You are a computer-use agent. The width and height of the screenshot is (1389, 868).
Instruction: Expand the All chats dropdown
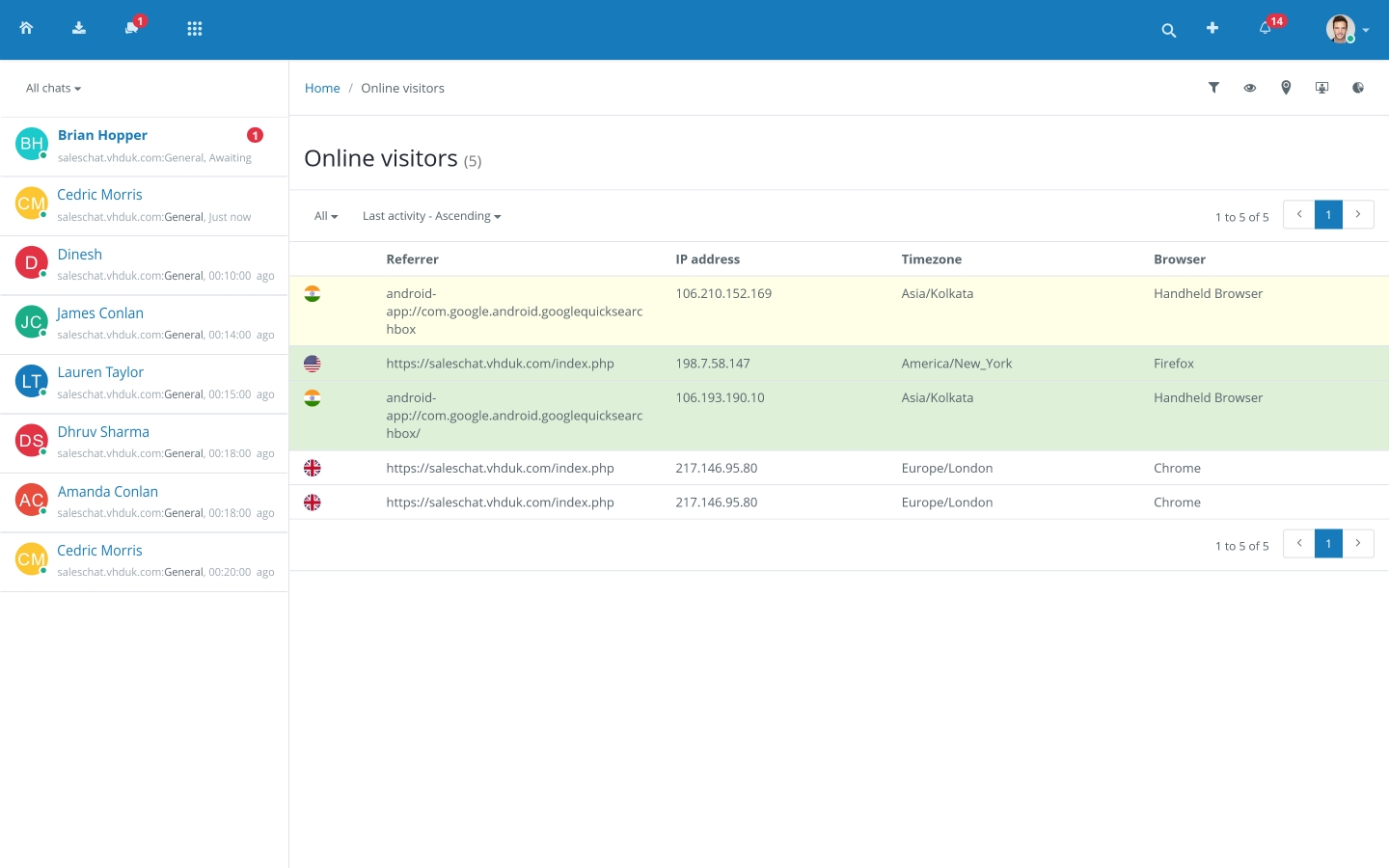point(53,88)
